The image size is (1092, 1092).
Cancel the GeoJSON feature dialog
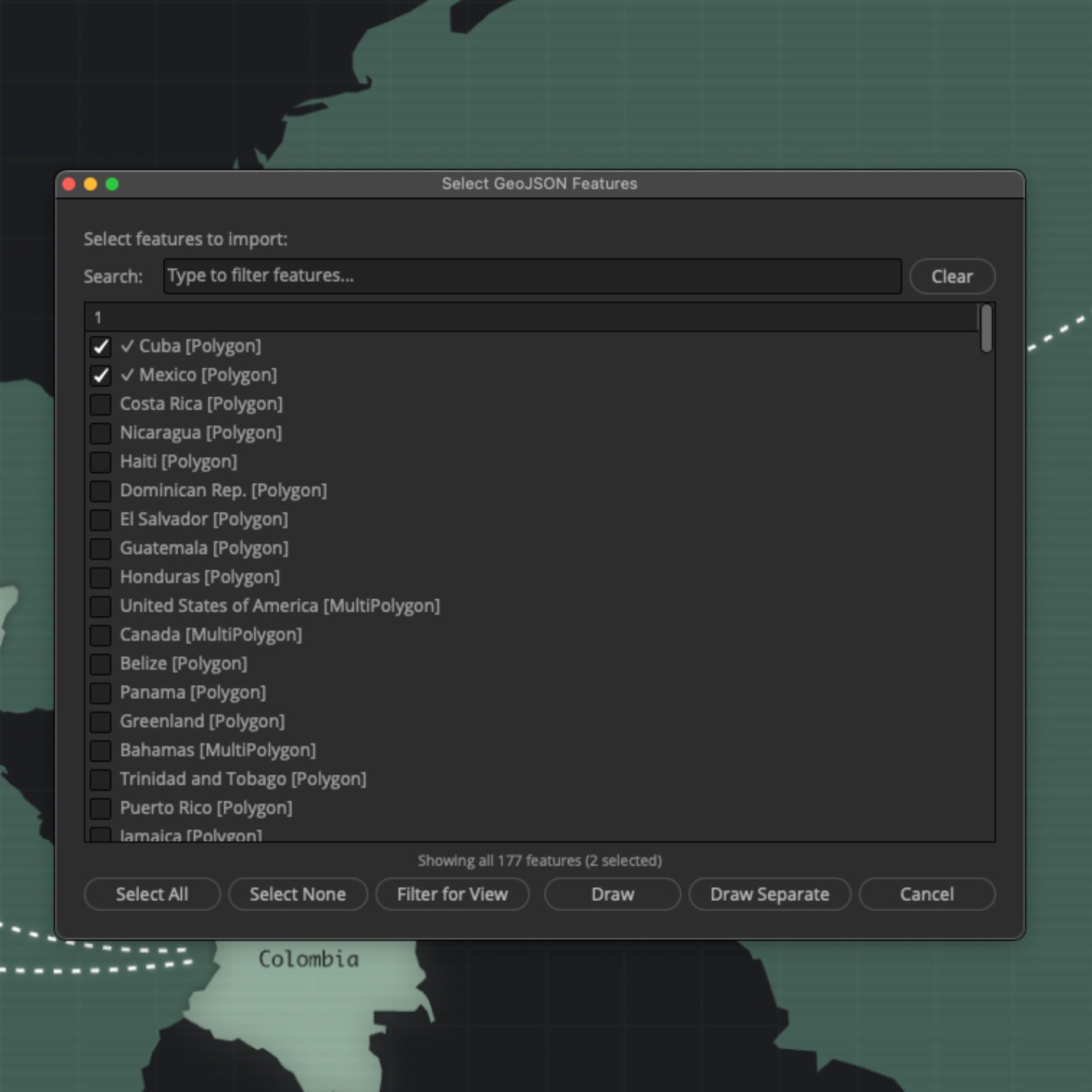[x=926, y=894]
